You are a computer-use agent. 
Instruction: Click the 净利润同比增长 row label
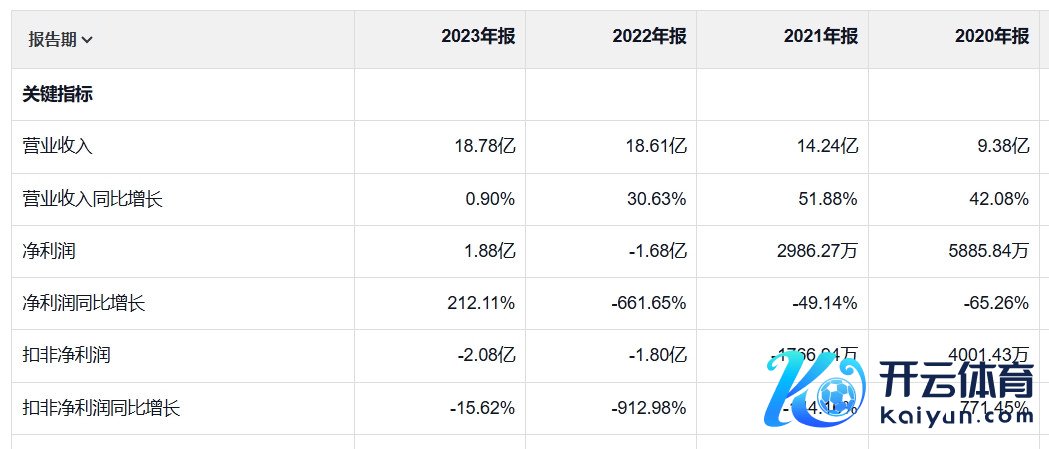point(84,303)
